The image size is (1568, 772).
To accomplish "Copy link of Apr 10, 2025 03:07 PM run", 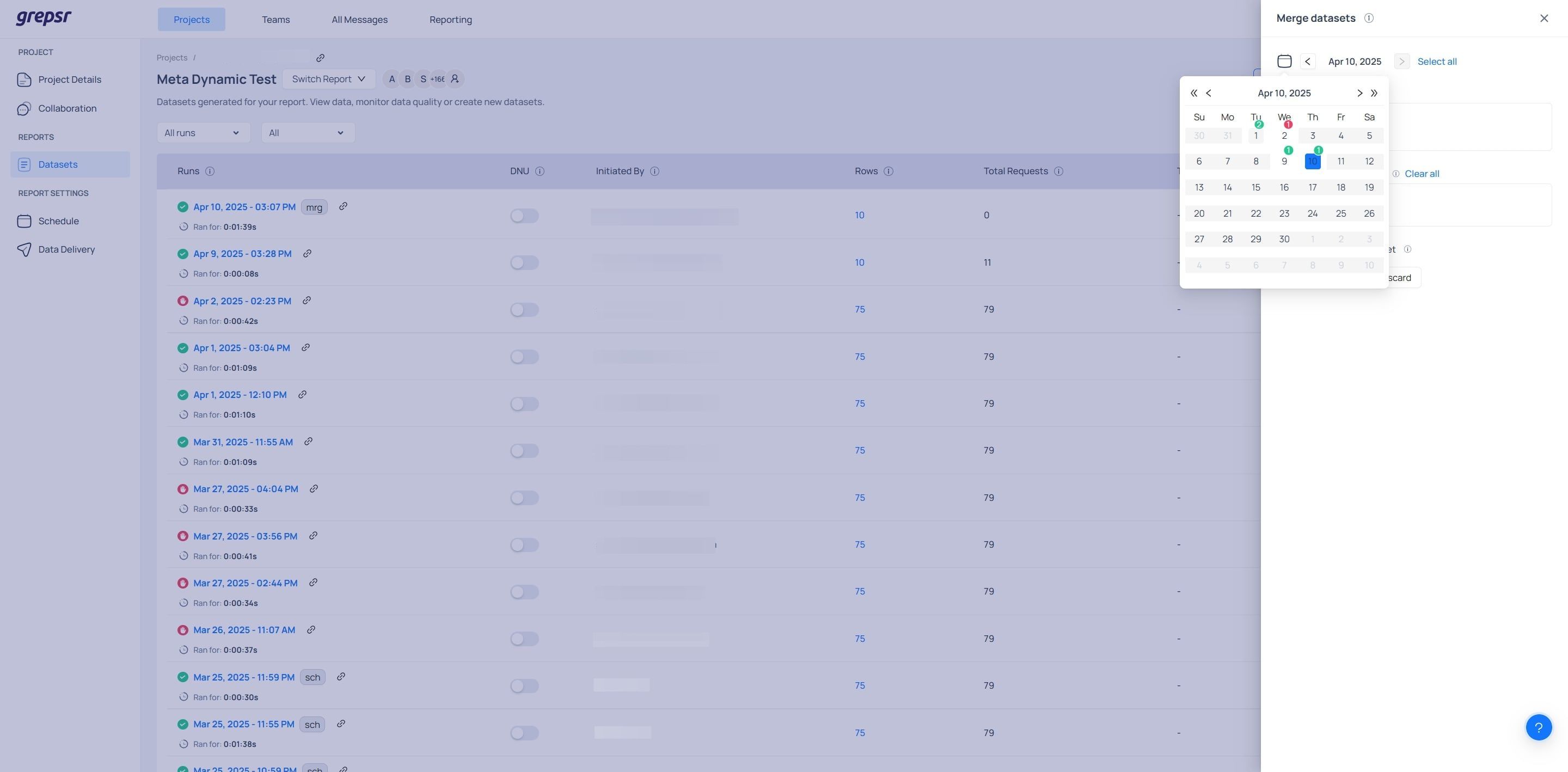I will (344, 206).
